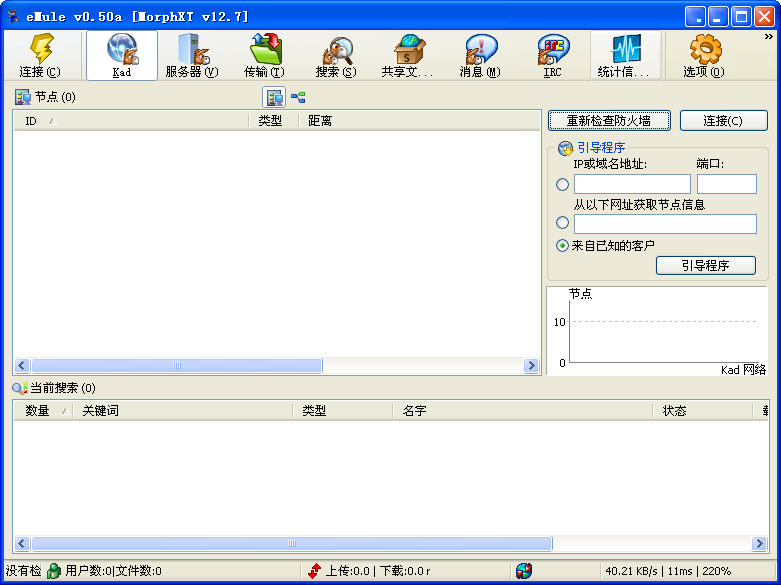Open the 搜索 (Search) toolbar icon
The width and height of the screenshot is (781, 585).
(x=335, y=55)
